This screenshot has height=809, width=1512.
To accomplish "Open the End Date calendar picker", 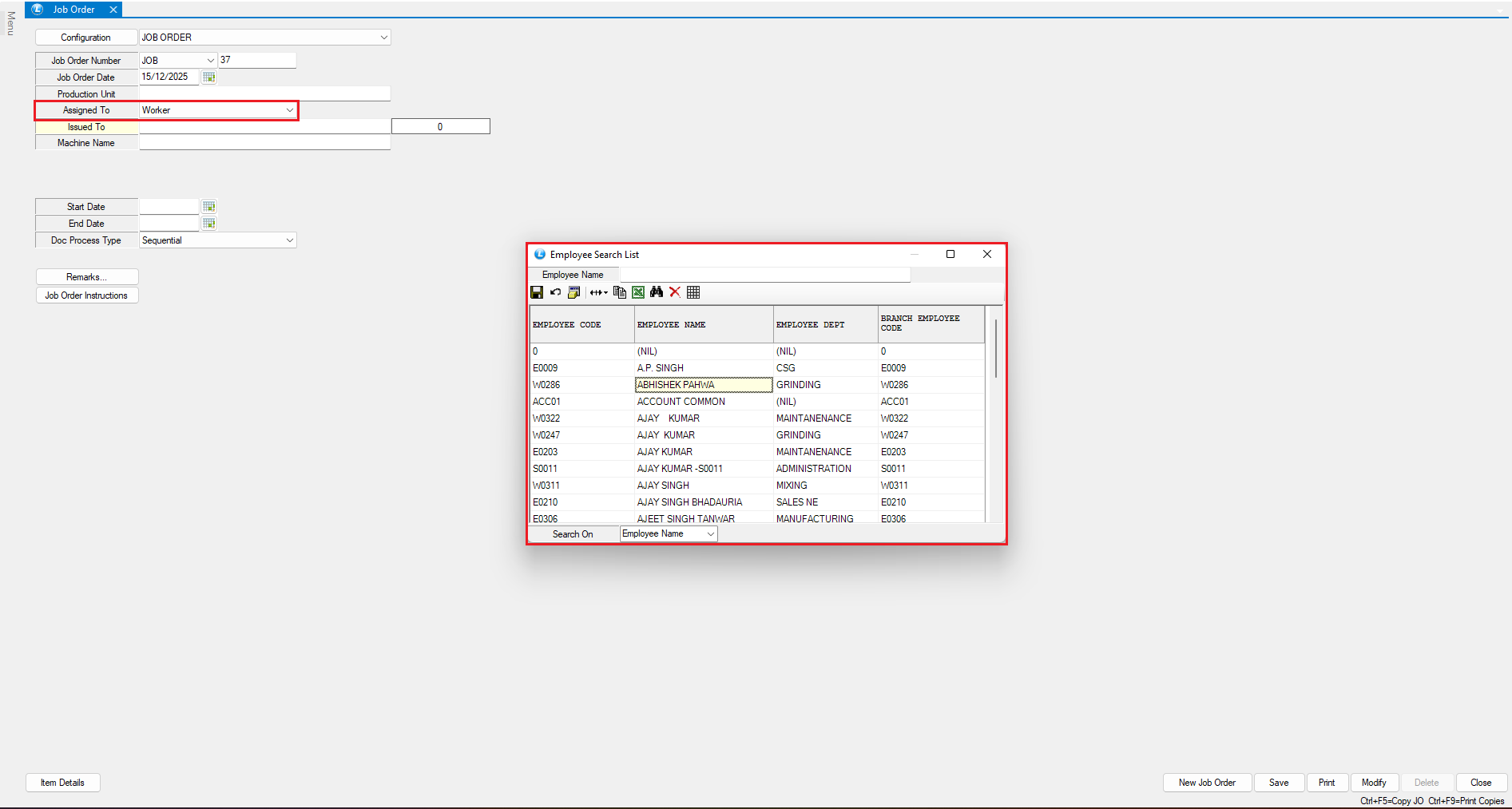I will tap(209, 224).
